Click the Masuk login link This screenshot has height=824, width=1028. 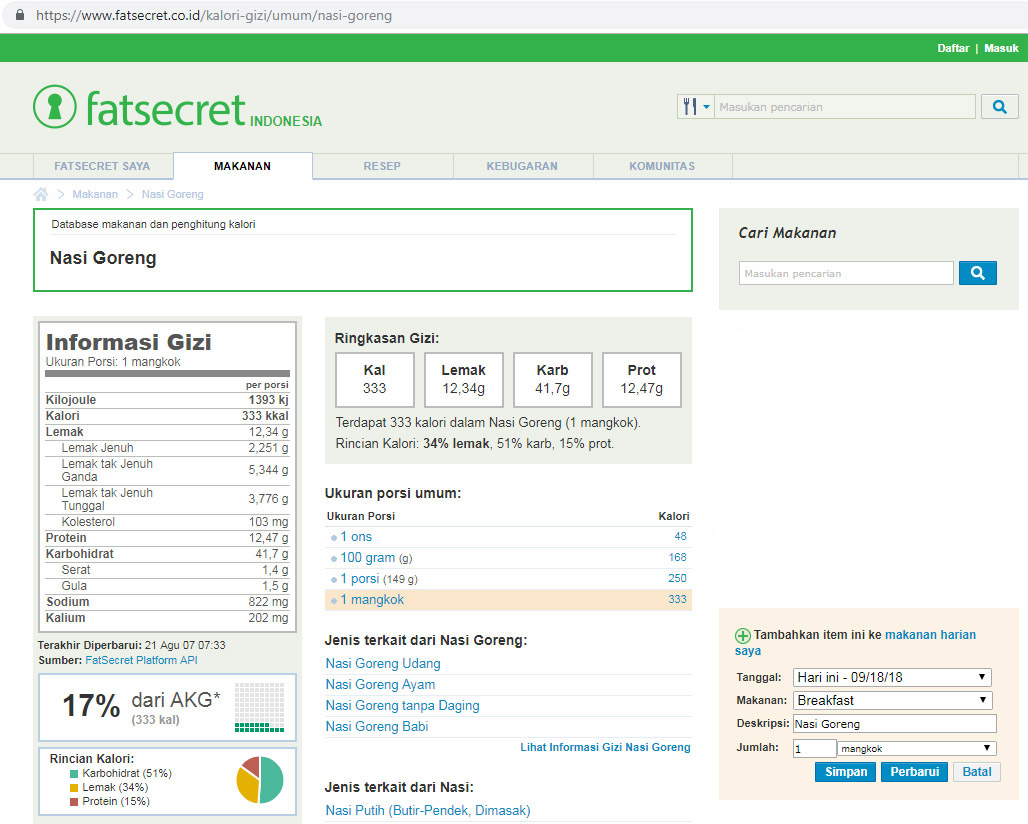1001,48
